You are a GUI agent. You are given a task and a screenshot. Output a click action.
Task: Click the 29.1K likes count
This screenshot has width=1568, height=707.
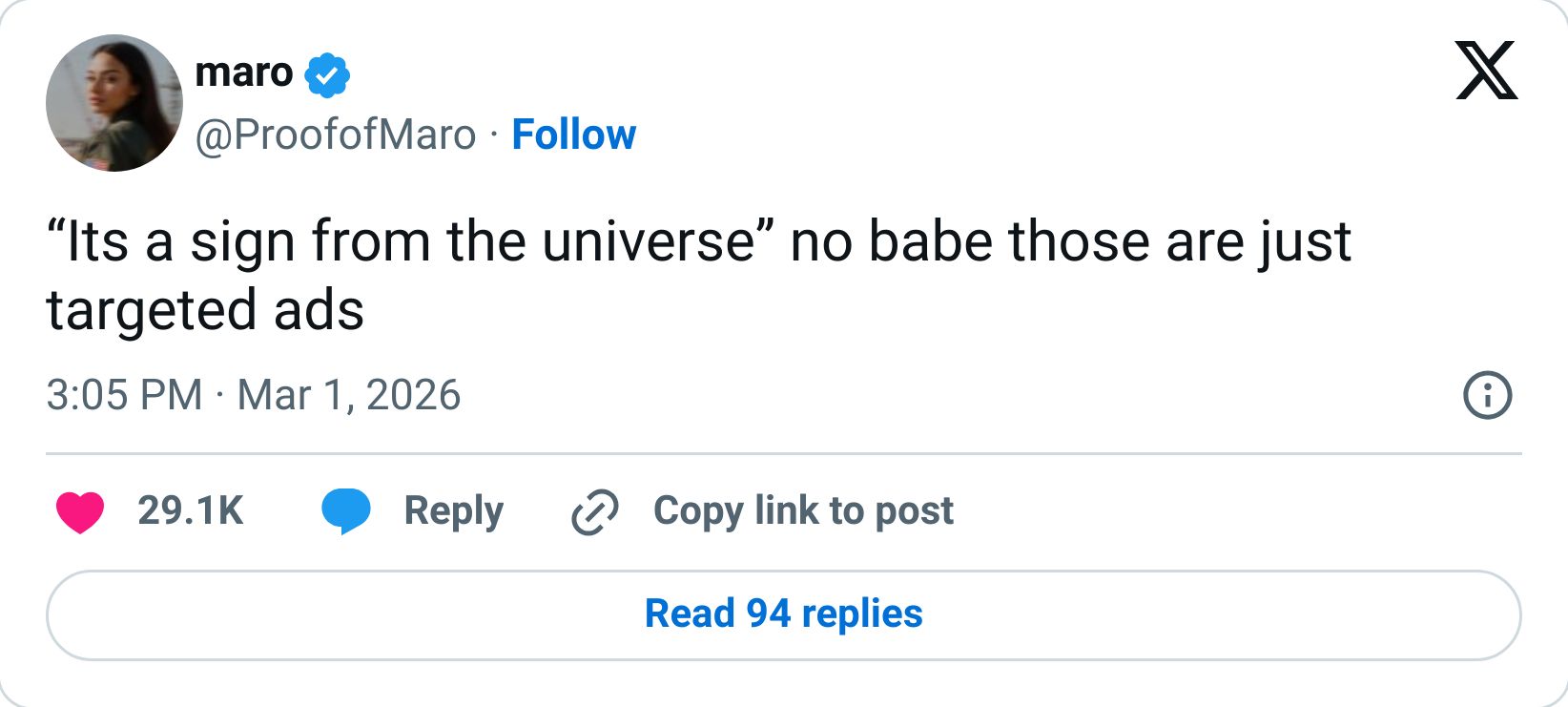click(x=191, y=510)
